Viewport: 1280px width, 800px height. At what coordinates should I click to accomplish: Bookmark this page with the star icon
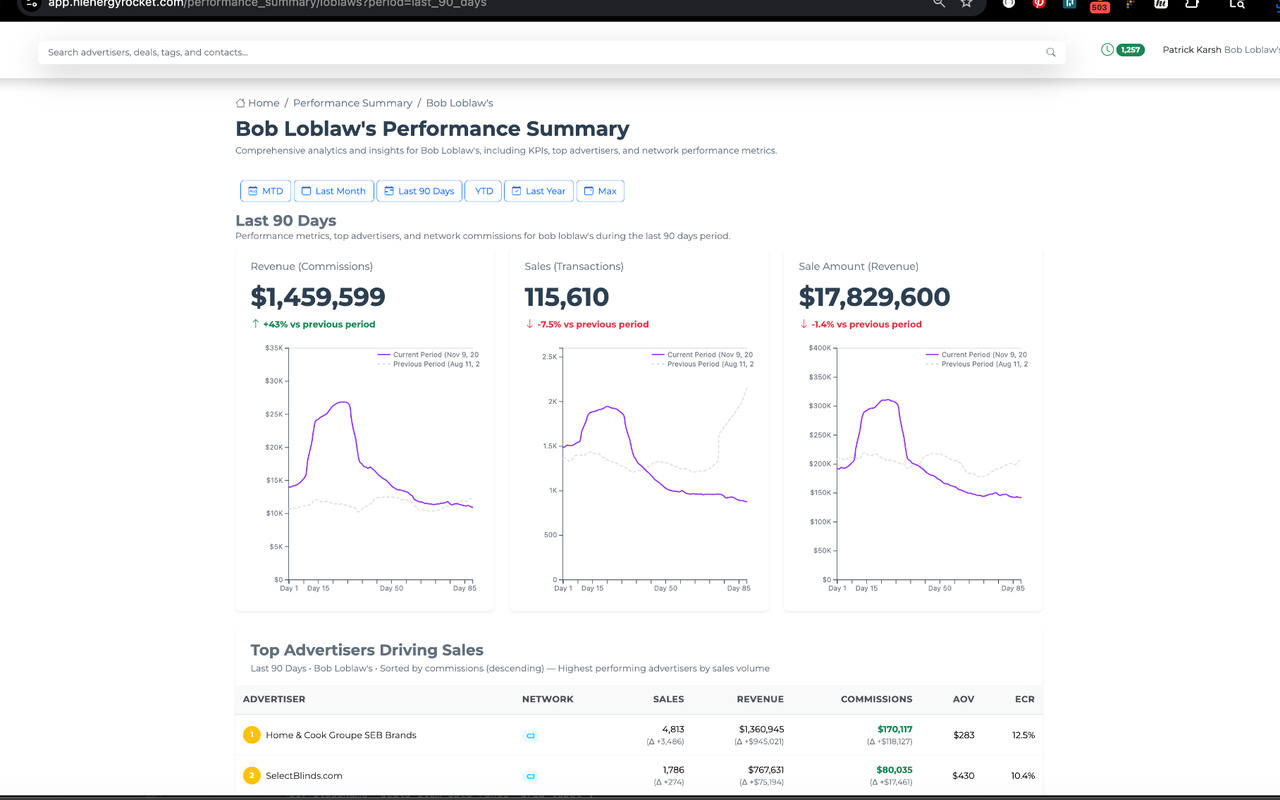click(966, 4)
